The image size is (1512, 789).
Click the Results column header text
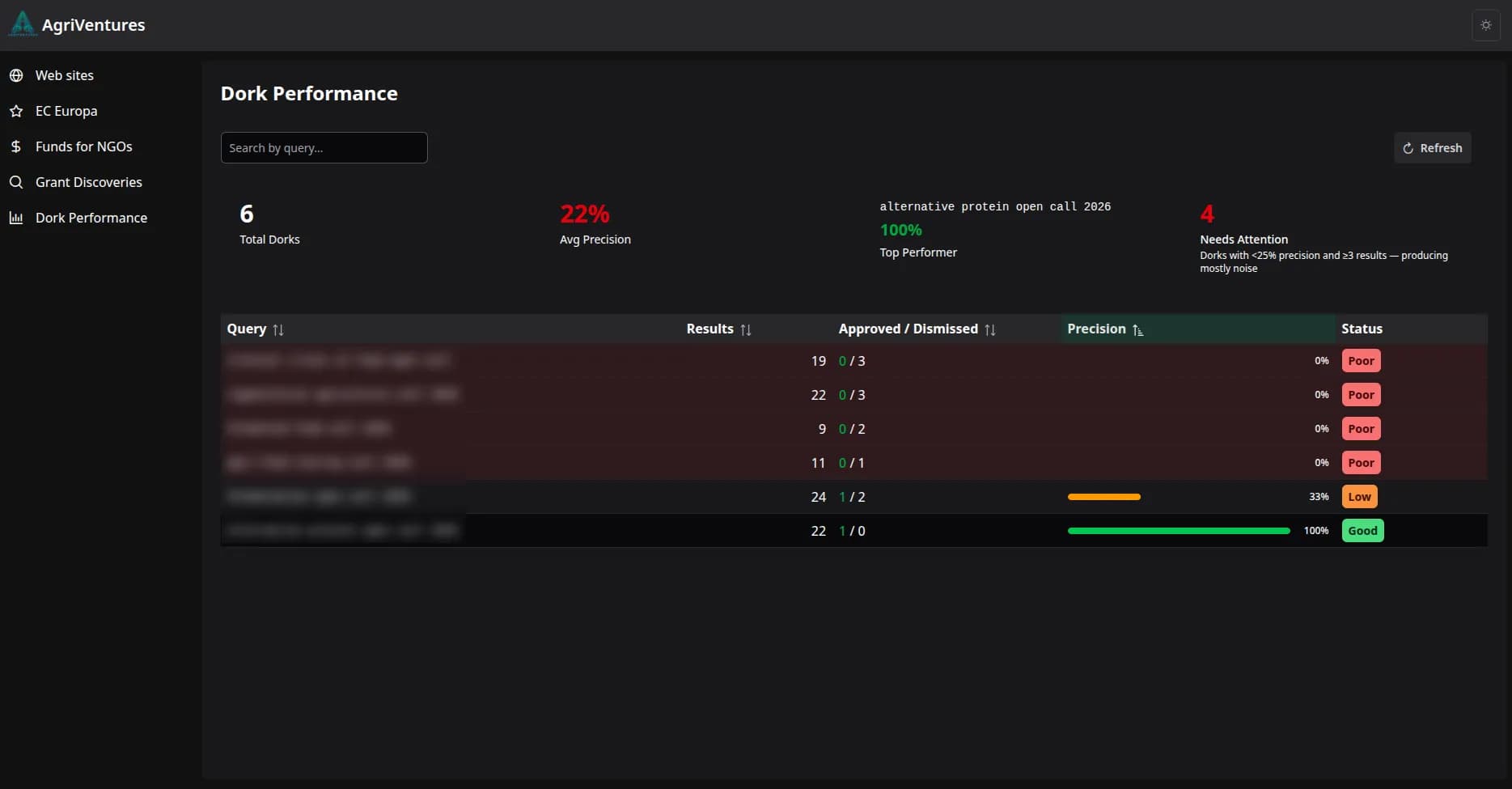[x=709, y=329]
